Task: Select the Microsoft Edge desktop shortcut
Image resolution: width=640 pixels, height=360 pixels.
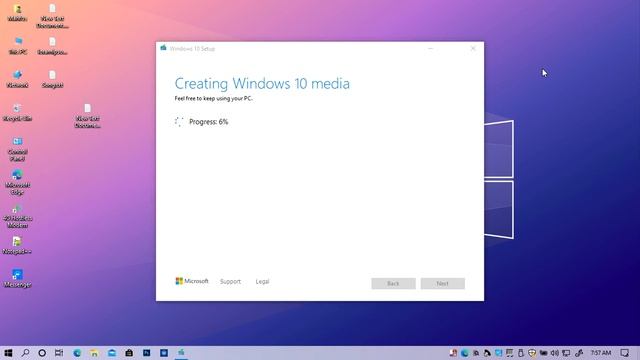Action: (x=17, y=182)
